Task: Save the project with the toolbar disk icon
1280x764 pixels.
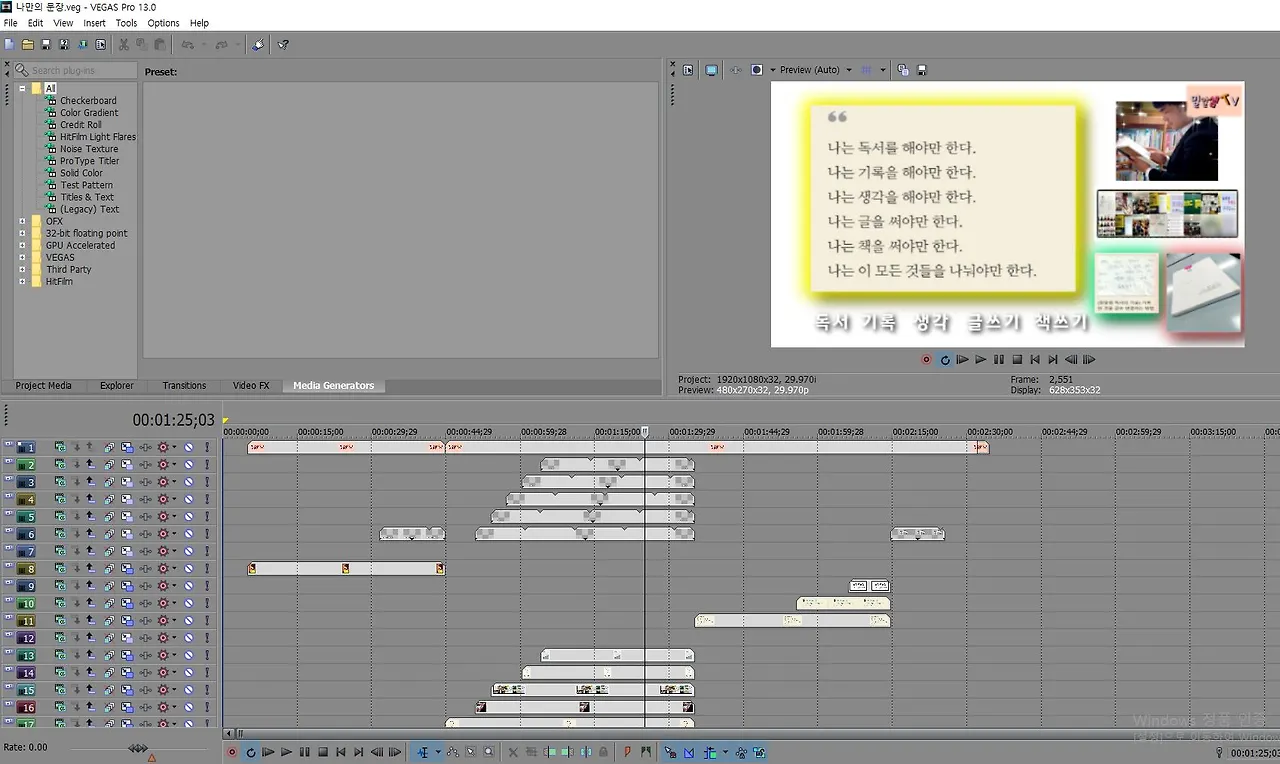Action: click(x=46, y=45)
